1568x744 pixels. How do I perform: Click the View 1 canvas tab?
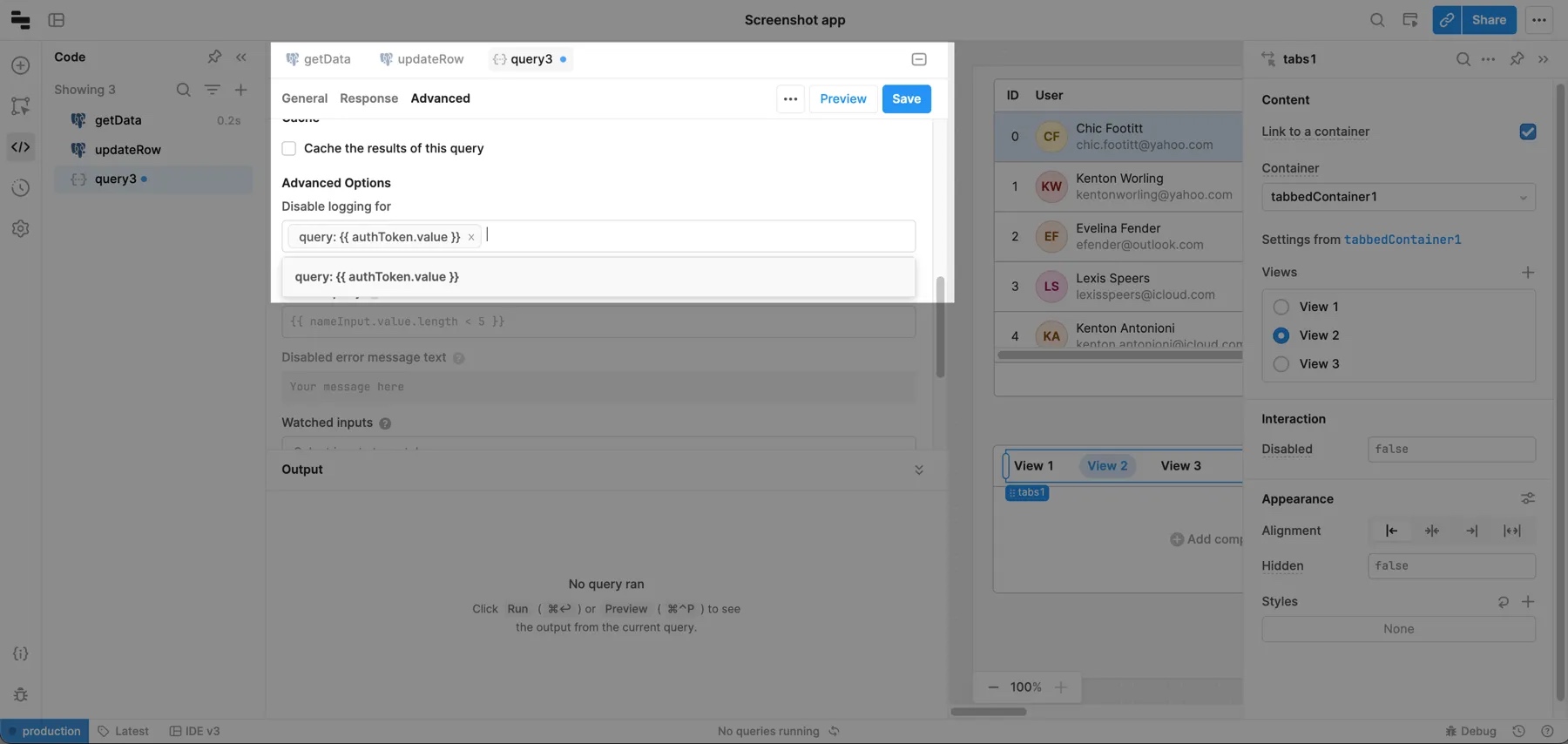(x=1033, y=466)
